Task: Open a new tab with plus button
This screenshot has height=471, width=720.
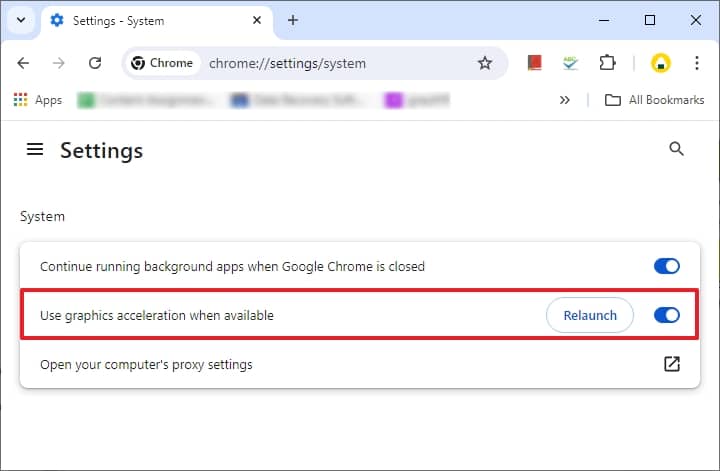Action: 293,20
